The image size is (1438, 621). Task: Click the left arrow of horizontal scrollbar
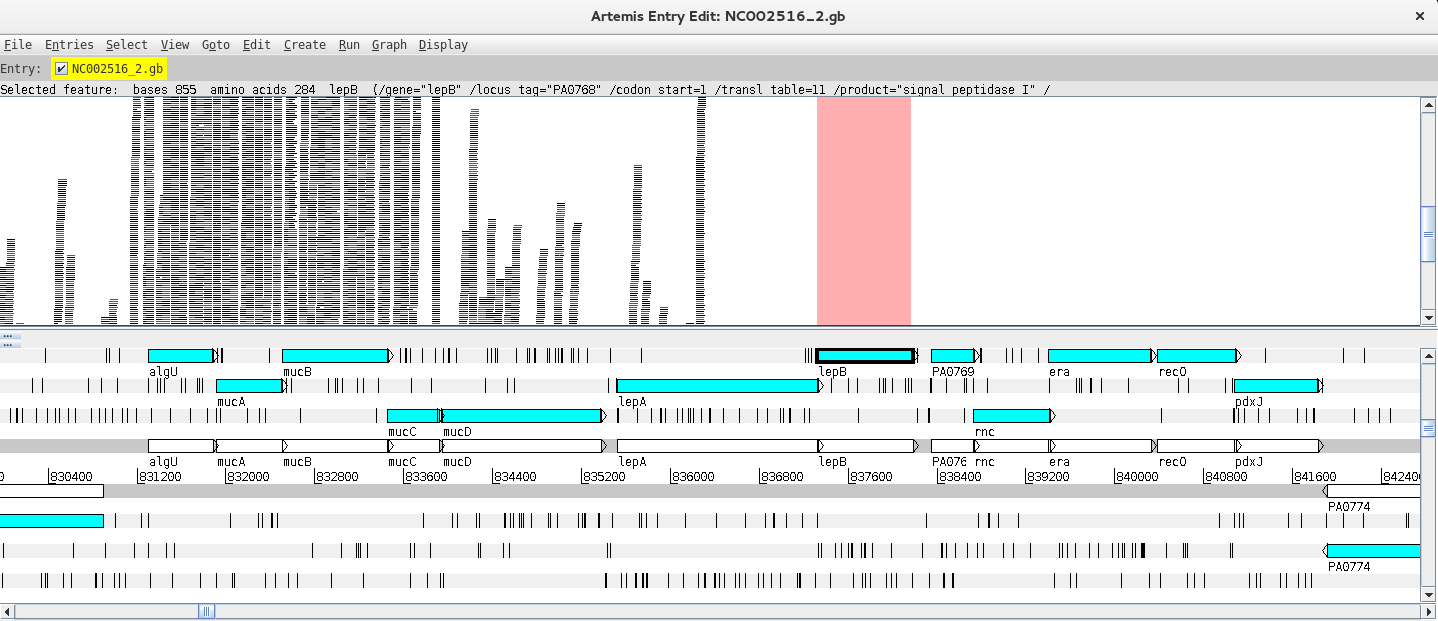(x=7, y=611)
